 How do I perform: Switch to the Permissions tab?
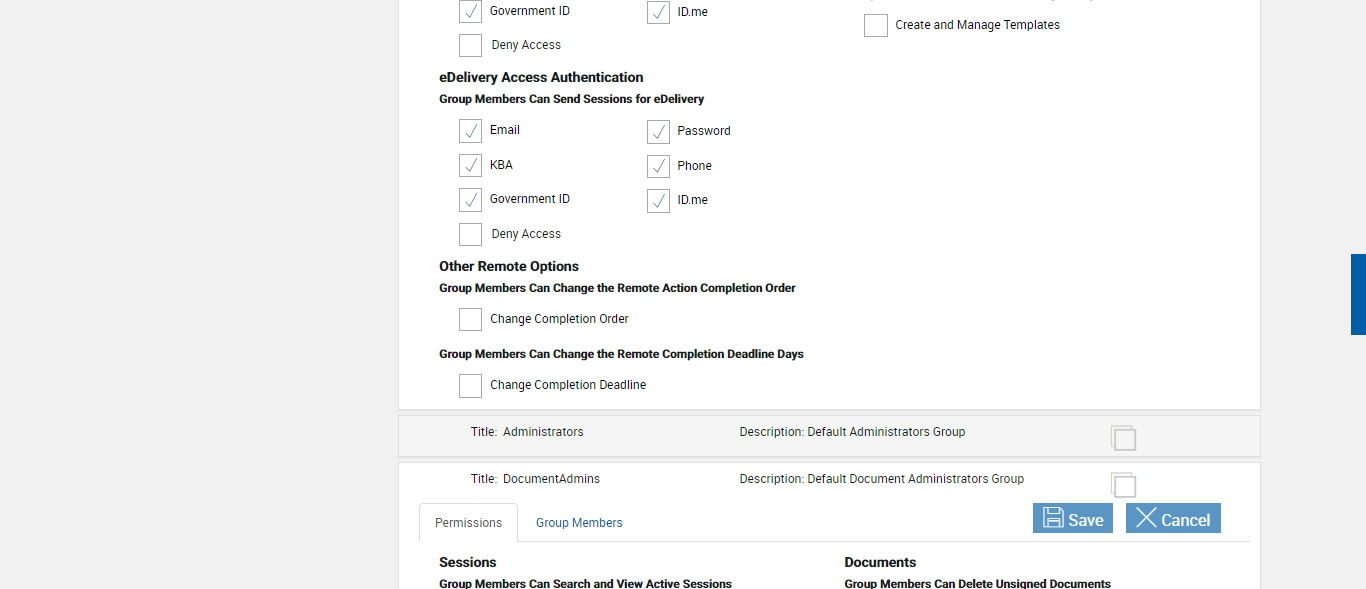[x=468, y=523]
